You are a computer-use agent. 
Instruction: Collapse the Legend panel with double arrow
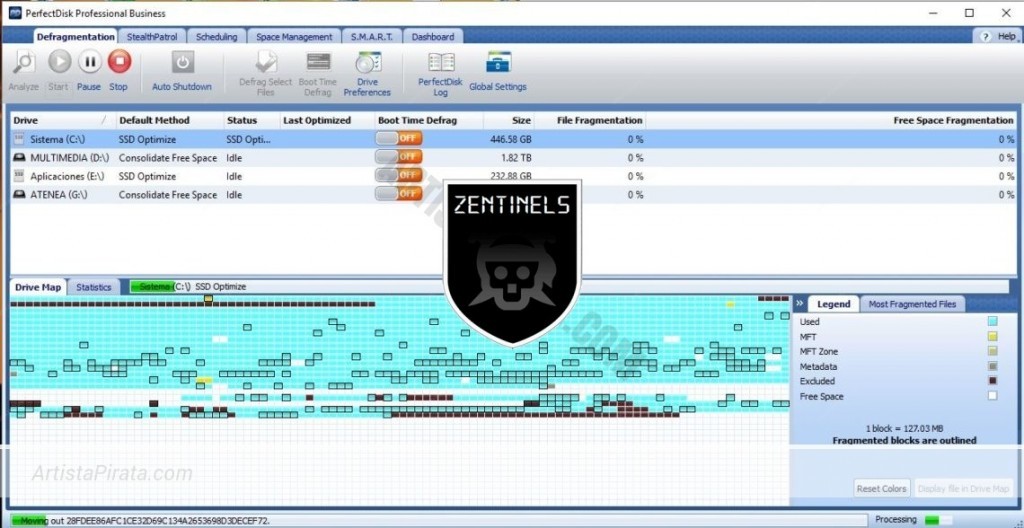click(x=799, y=304)
